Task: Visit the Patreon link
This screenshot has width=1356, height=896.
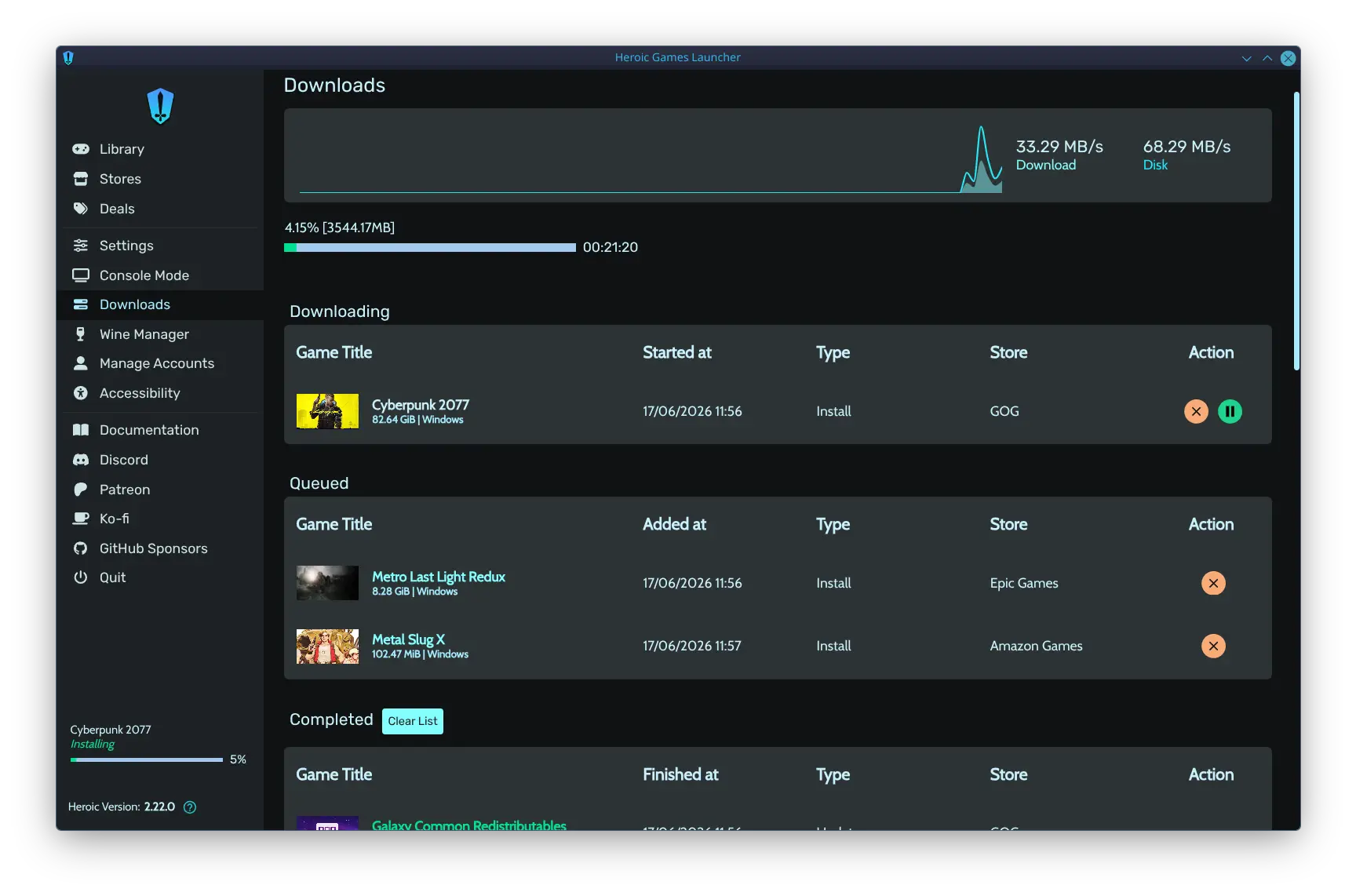Action: (x=160, y=490)
